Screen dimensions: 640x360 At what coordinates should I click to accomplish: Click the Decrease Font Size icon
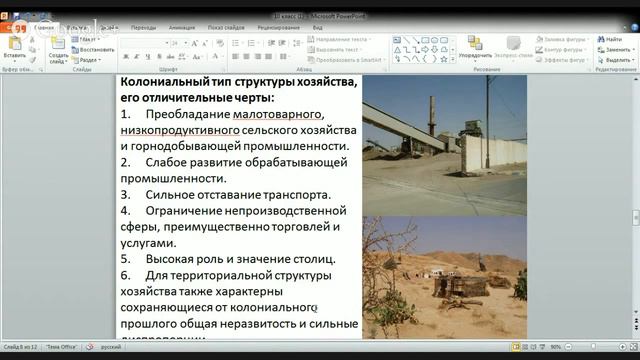point(205,43)
